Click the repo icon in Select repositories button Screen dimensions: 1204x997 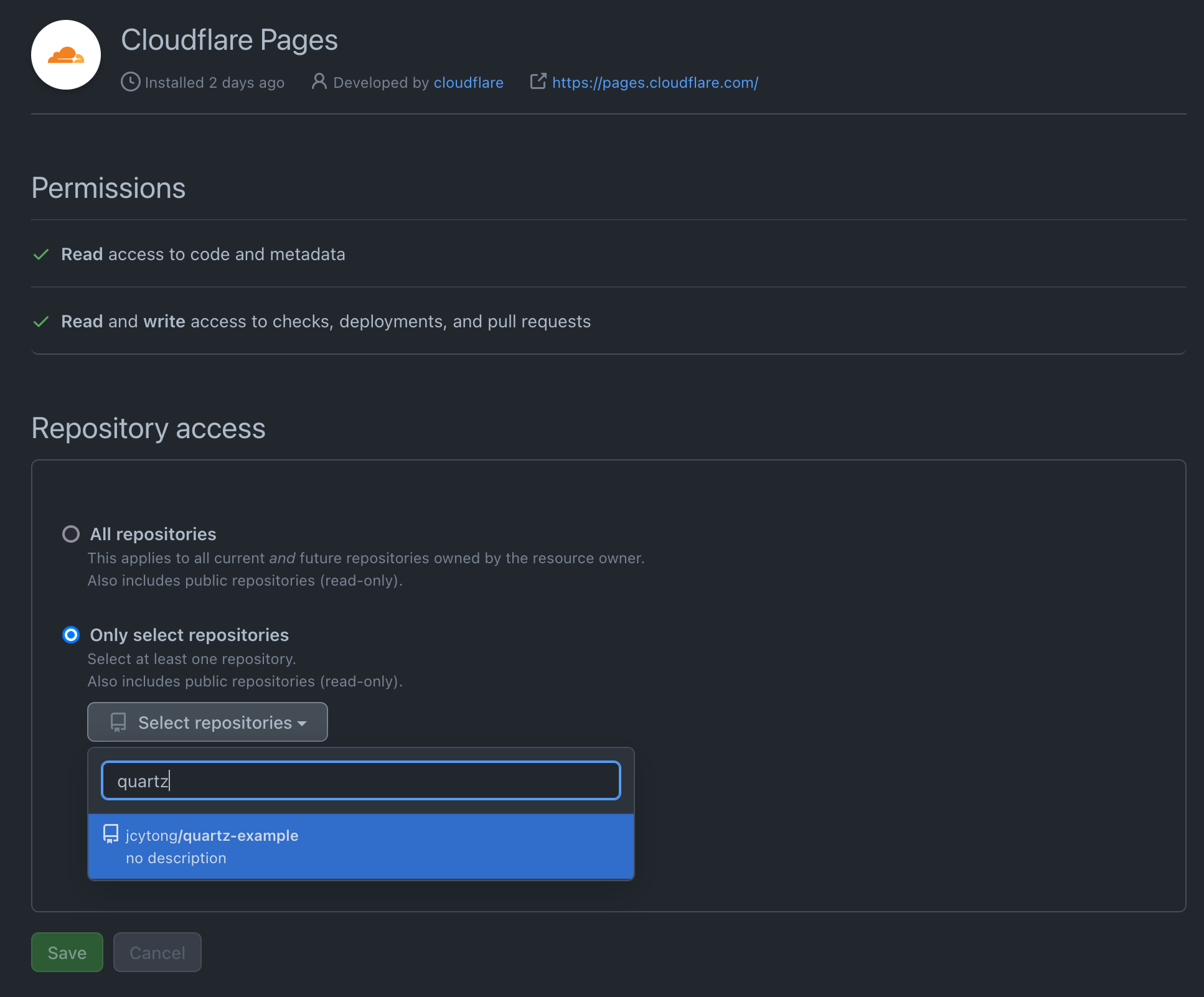(x=118, y=723)
